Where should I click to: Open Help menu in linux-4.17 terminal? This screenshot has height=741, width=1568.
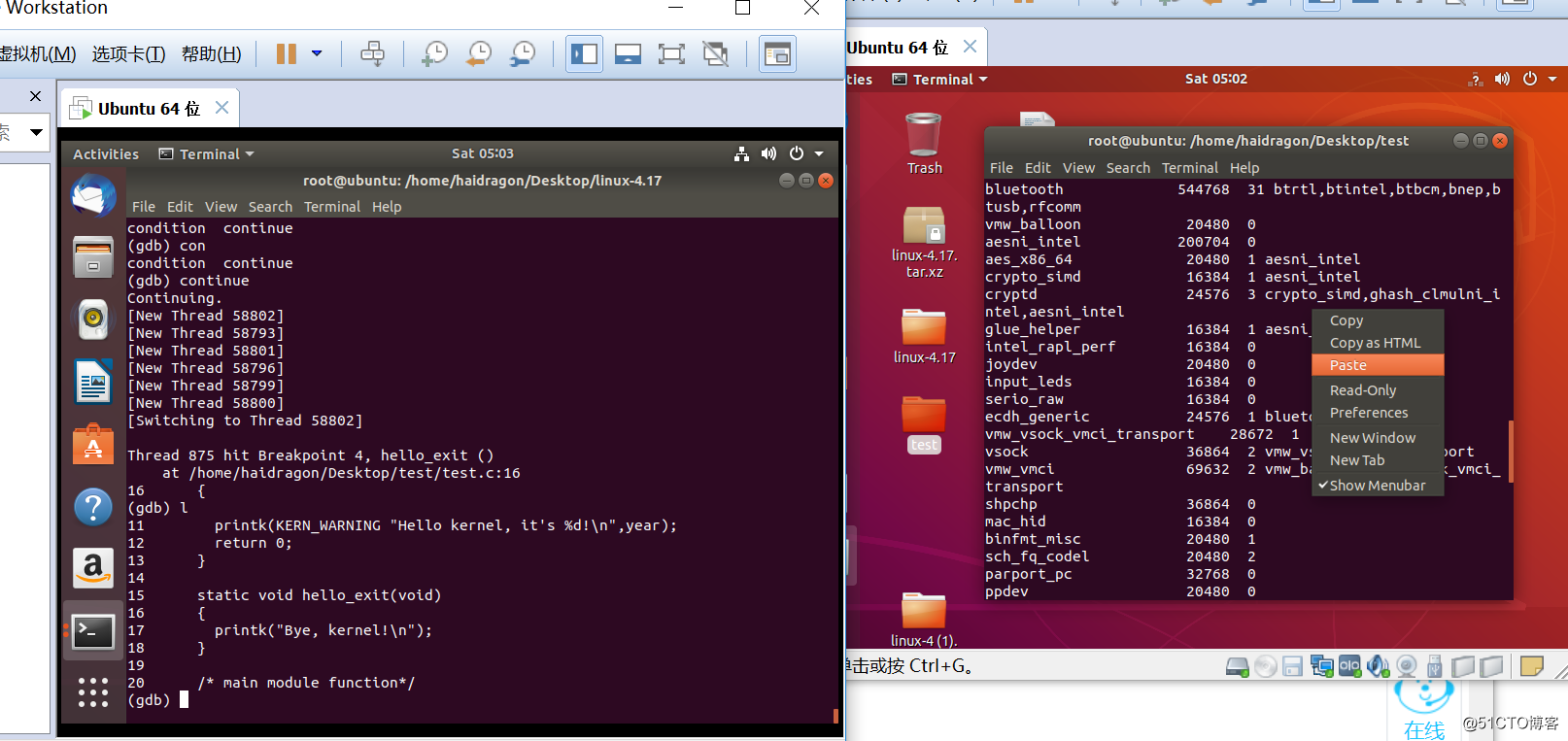tap(387, 207)
